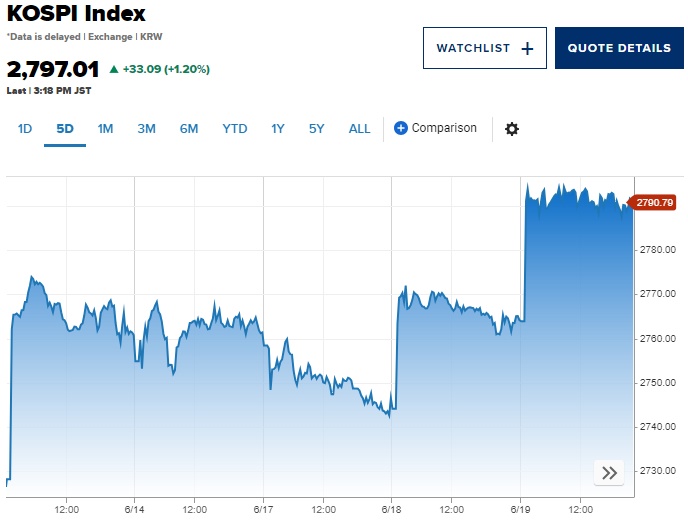Screen dimensions: 688x522
Task: Show ALL historical data range
Action: (x=360, y=128)
